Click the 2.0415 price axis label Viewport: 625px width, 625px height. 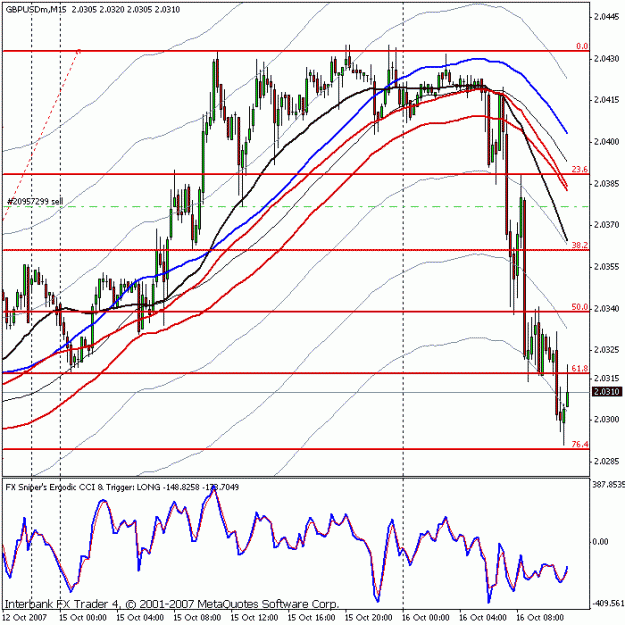[x=607, y=100]
